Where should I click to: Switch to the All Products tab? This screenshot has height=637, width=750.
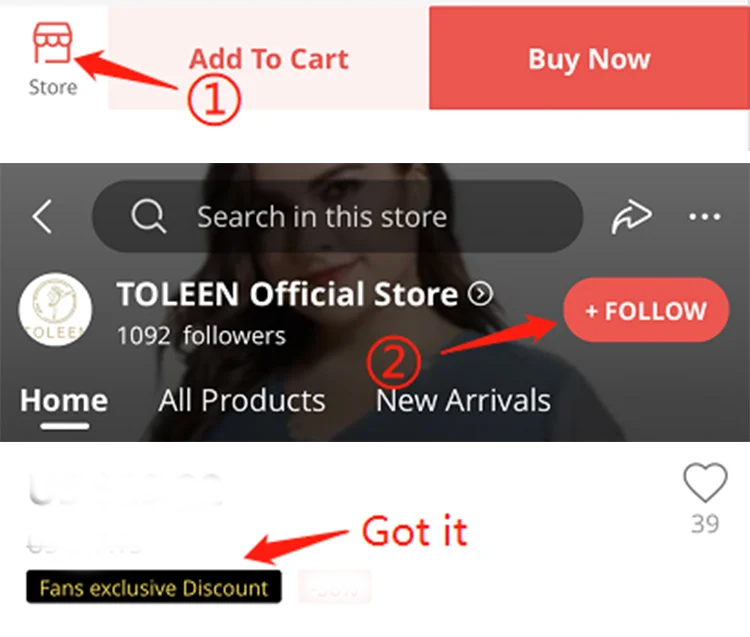click(x=242, y=400)
